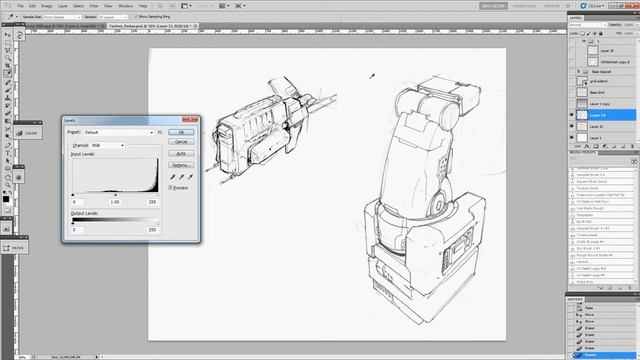The width and height of the screenshot is (640, 360).
Task: Open the Layer menu
Action: [62, 6]
